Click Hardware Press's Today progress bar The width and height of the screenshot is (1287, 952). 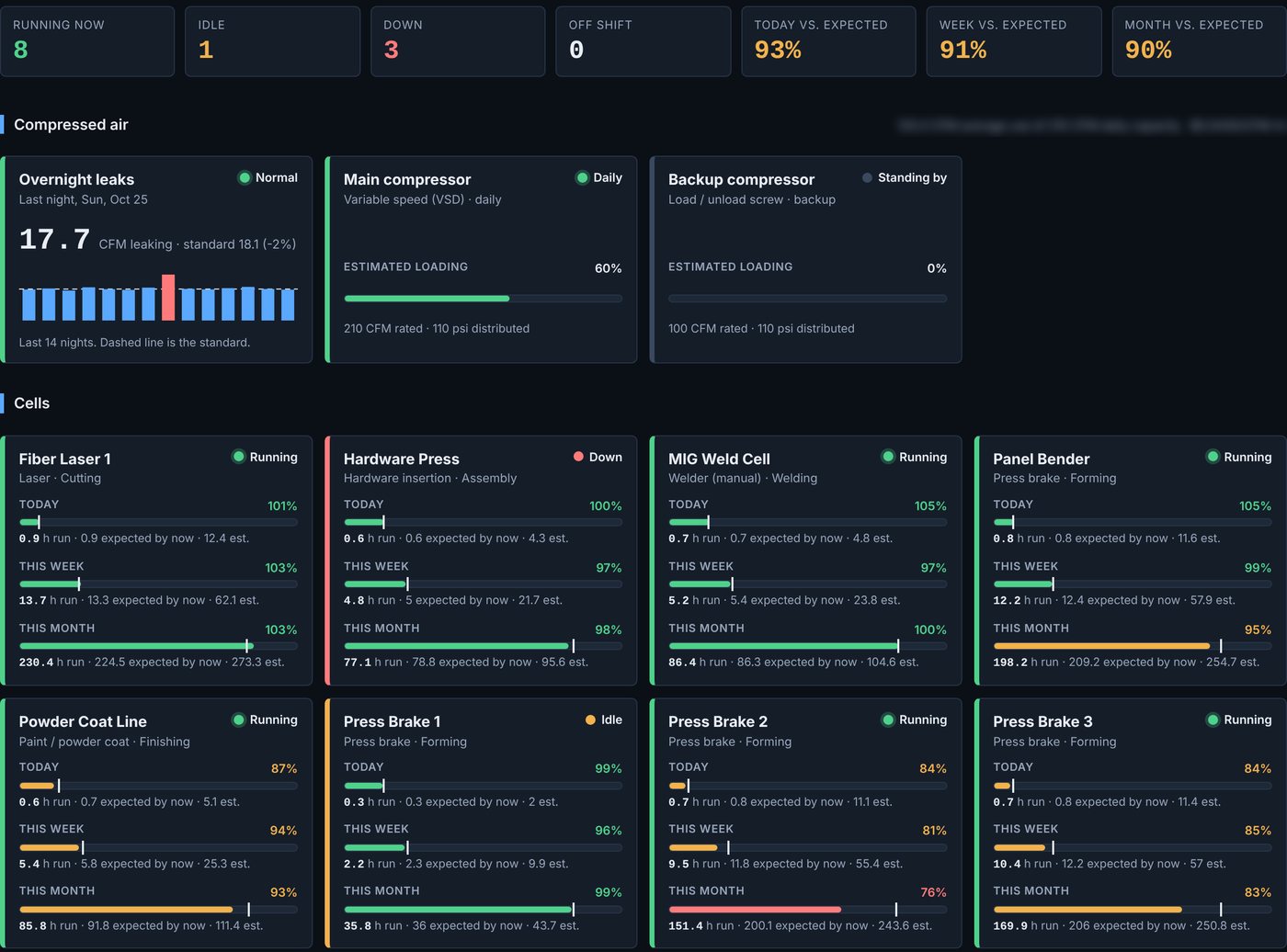(483, 522)
